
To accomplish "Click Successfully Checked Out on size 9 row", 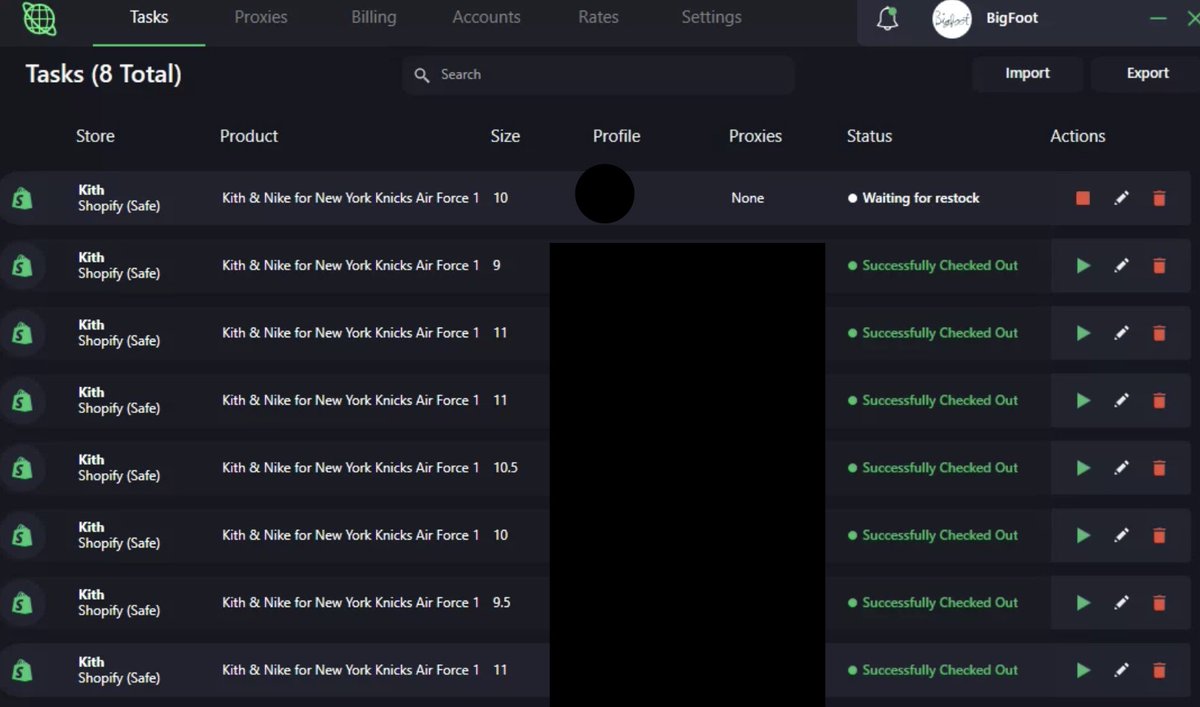I will point(940,266).
